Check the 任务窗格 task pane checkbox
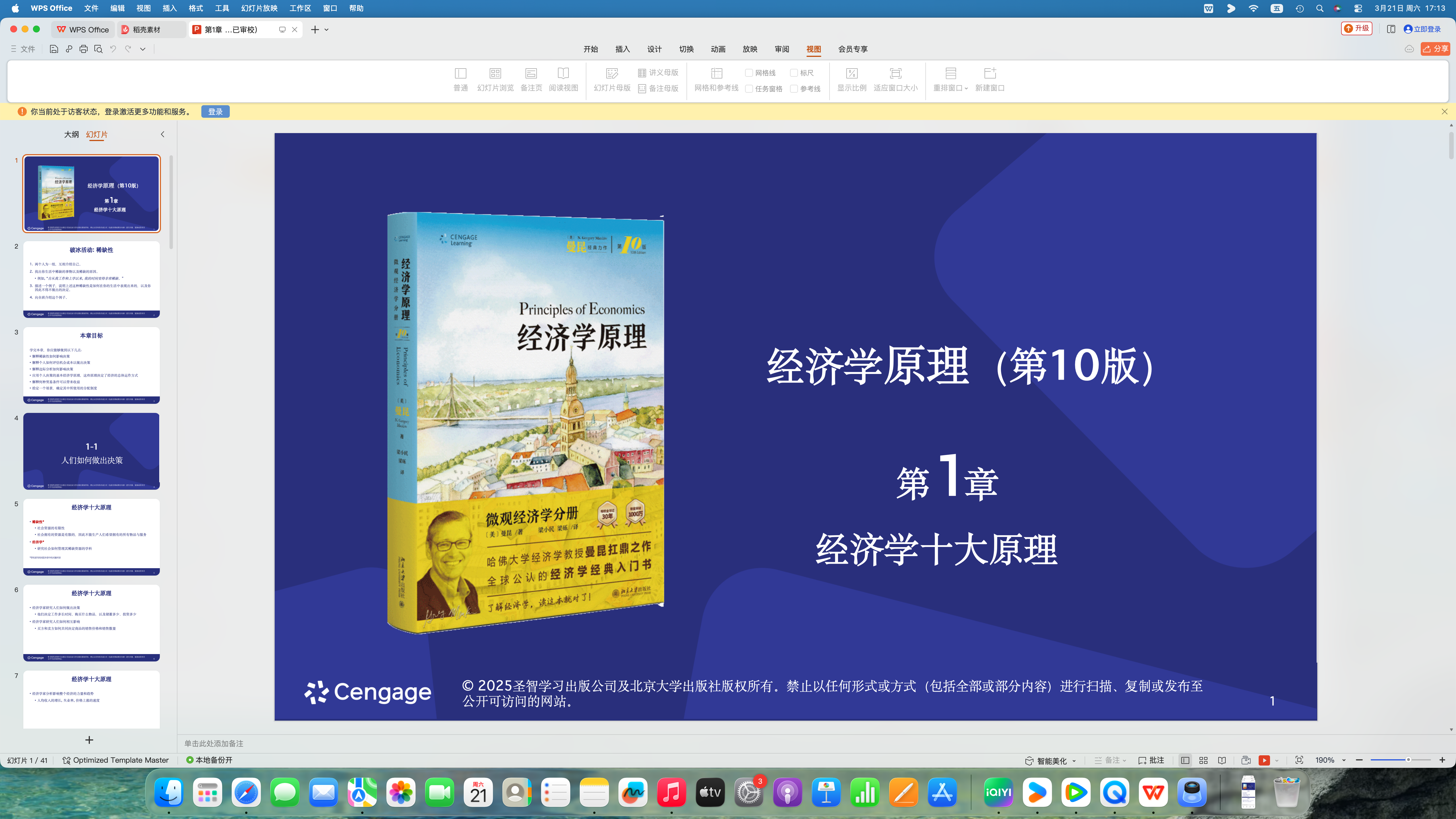 click(749, 89)
